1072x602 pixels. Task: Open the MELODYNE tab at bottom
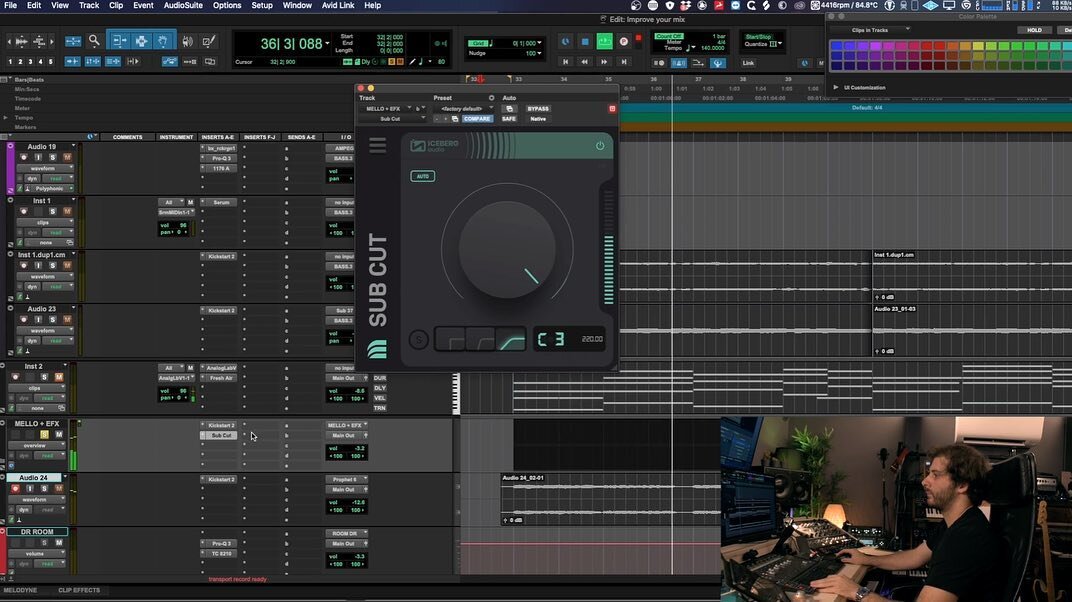pyautogui.click(x=21, y=590)
